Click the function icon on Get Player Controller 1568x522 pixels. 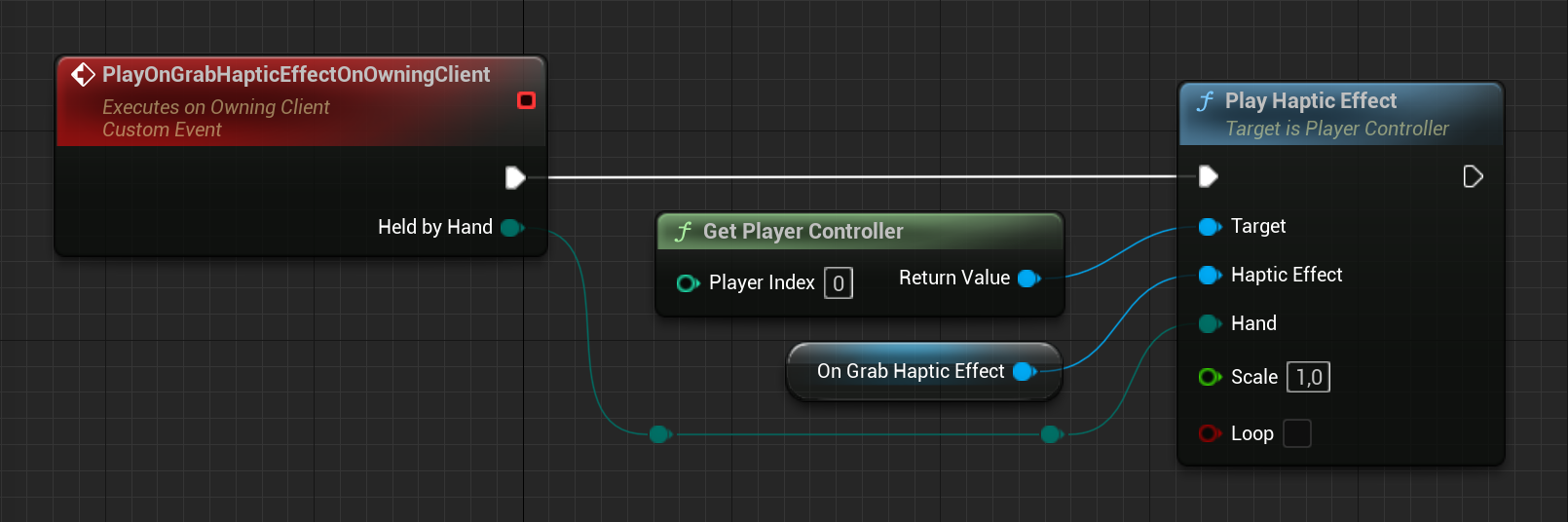coord(683,232)
